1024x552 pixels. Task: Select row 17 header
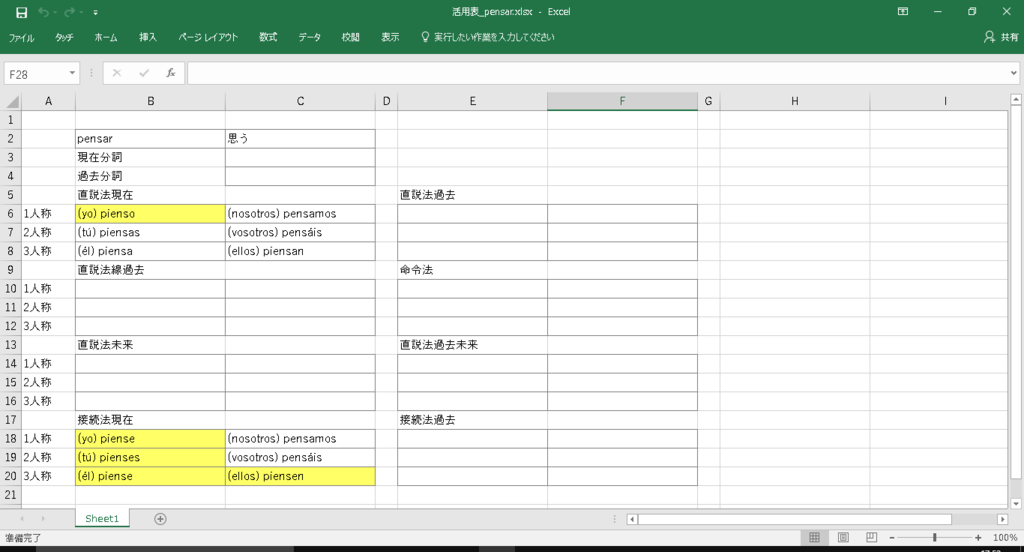click(10, 420)
